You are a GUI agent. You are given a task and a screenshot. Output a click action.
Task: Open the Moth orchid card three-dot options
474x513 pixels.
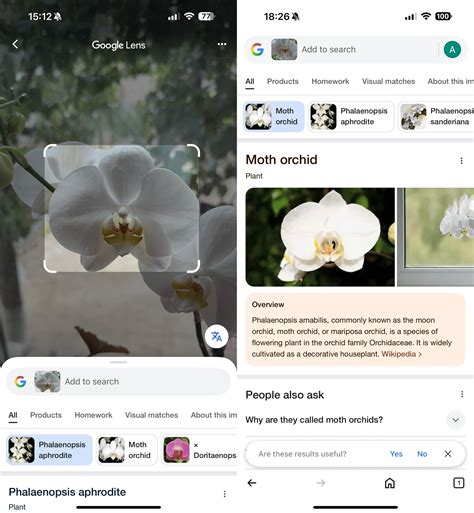coord(462,161)
